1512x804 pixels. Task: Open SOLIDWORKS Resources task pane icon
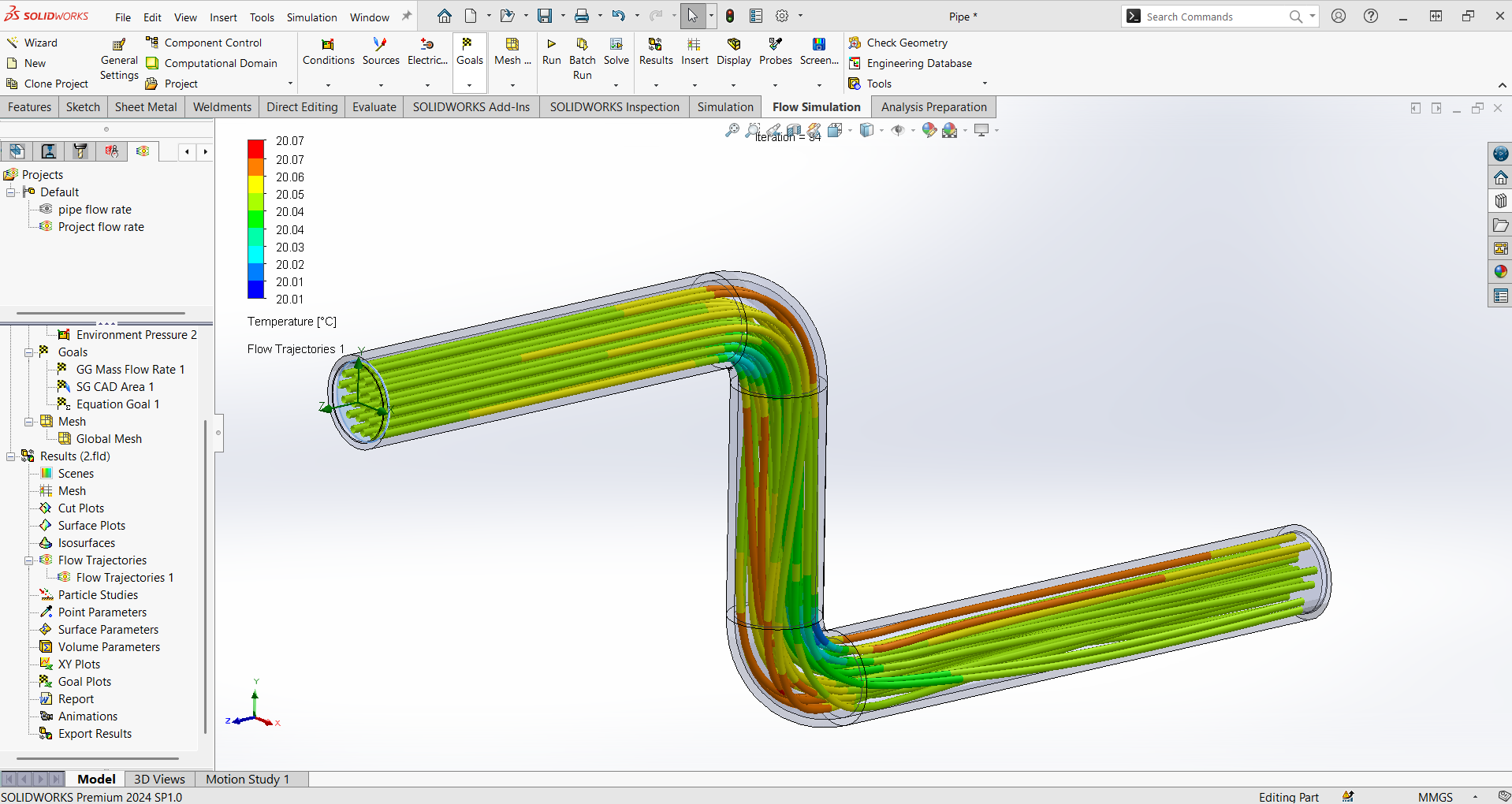click(1501, 154)
